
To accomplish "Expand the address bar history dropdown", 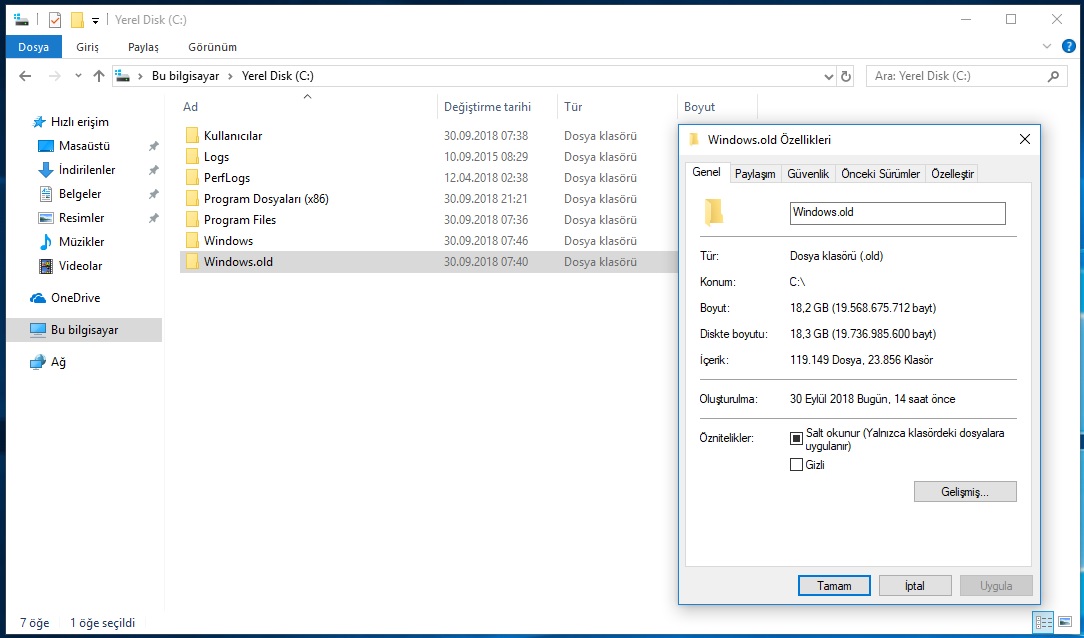I will [x=828, y=76].
